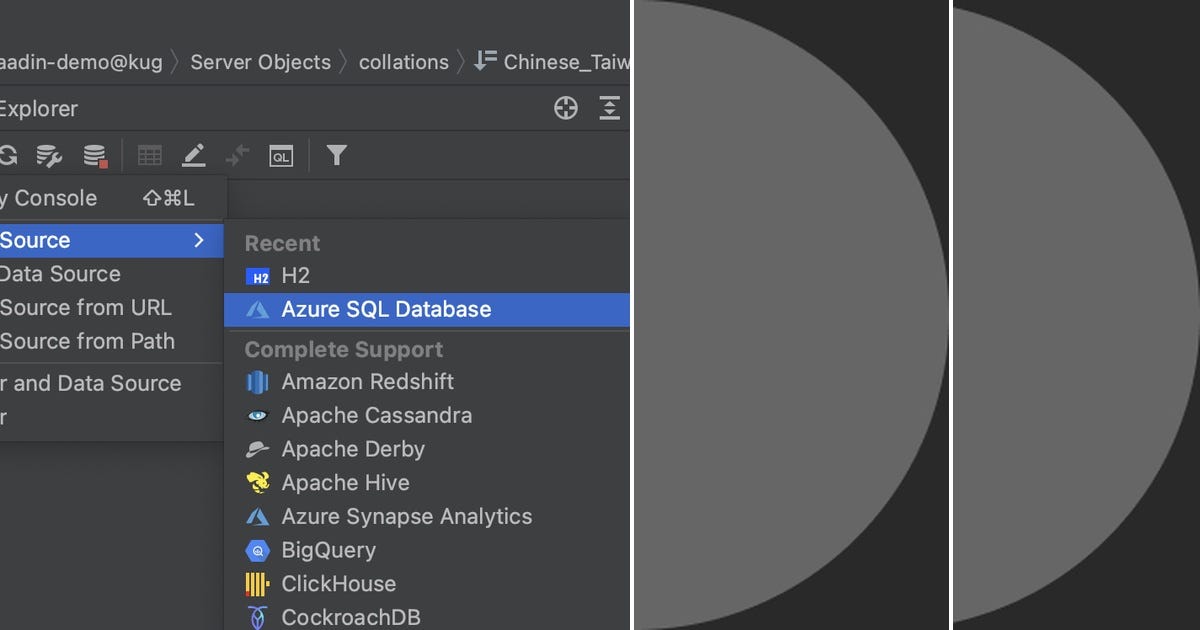Choose H2 from the Recent list
1200x630 pixels.
[295, 276]
